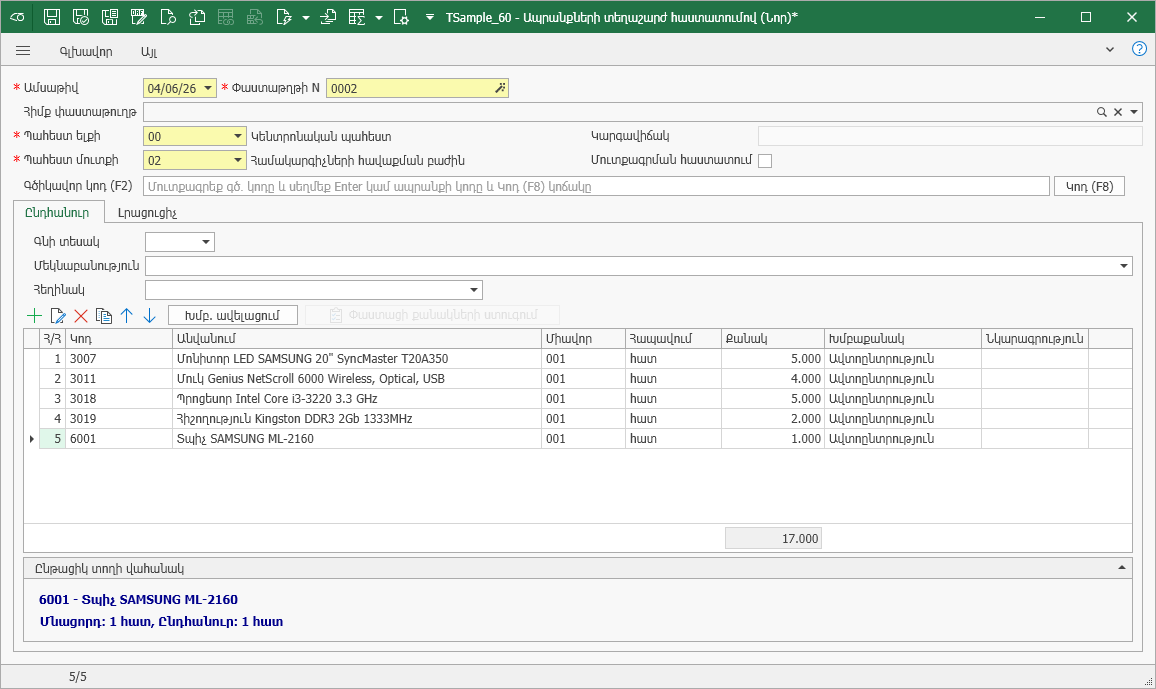Viewport: 1156px width, 689px height.
Task: Open the Հեղինակ dropdown arrow
Action: (x=474, y=290)
